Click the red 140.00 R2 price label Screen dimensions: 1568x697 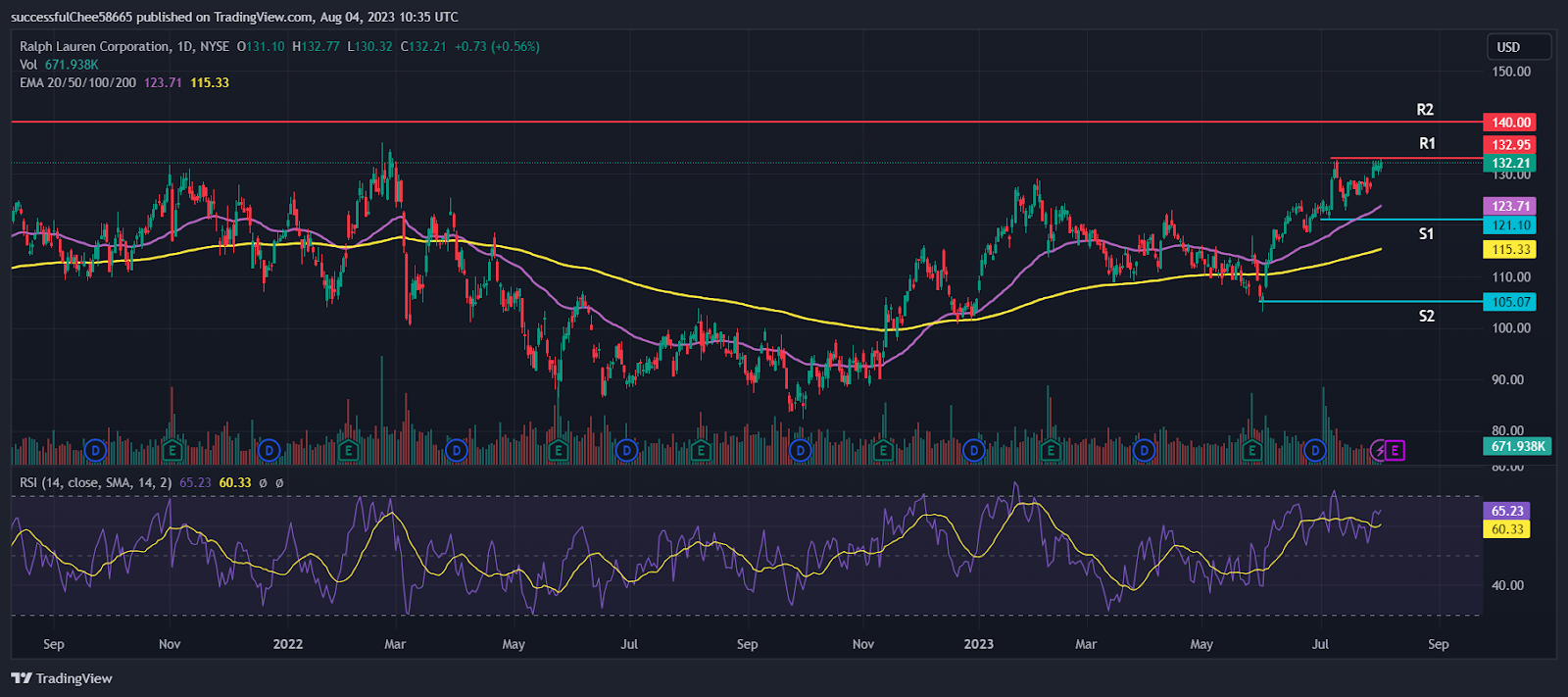point(1510,123)
